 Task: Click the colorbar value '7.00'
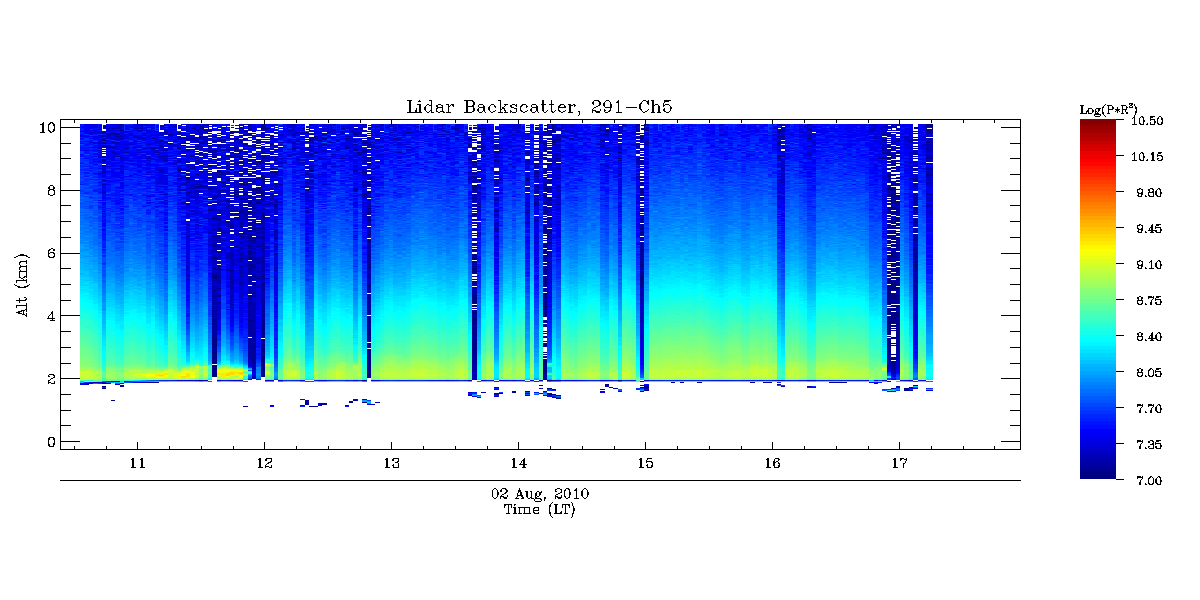[1147, 480]
